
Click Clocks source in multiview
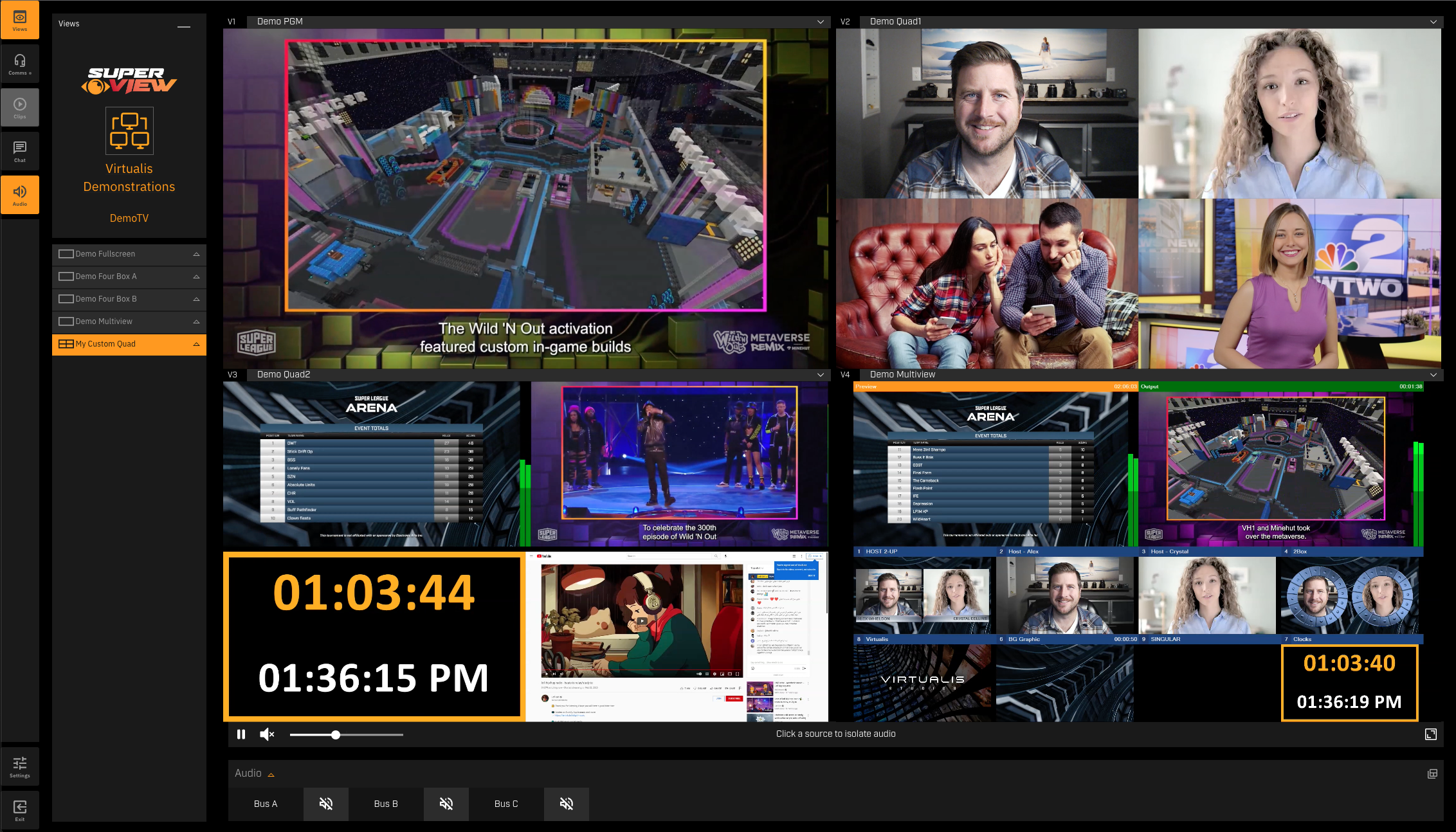(x=1351, y=678)
